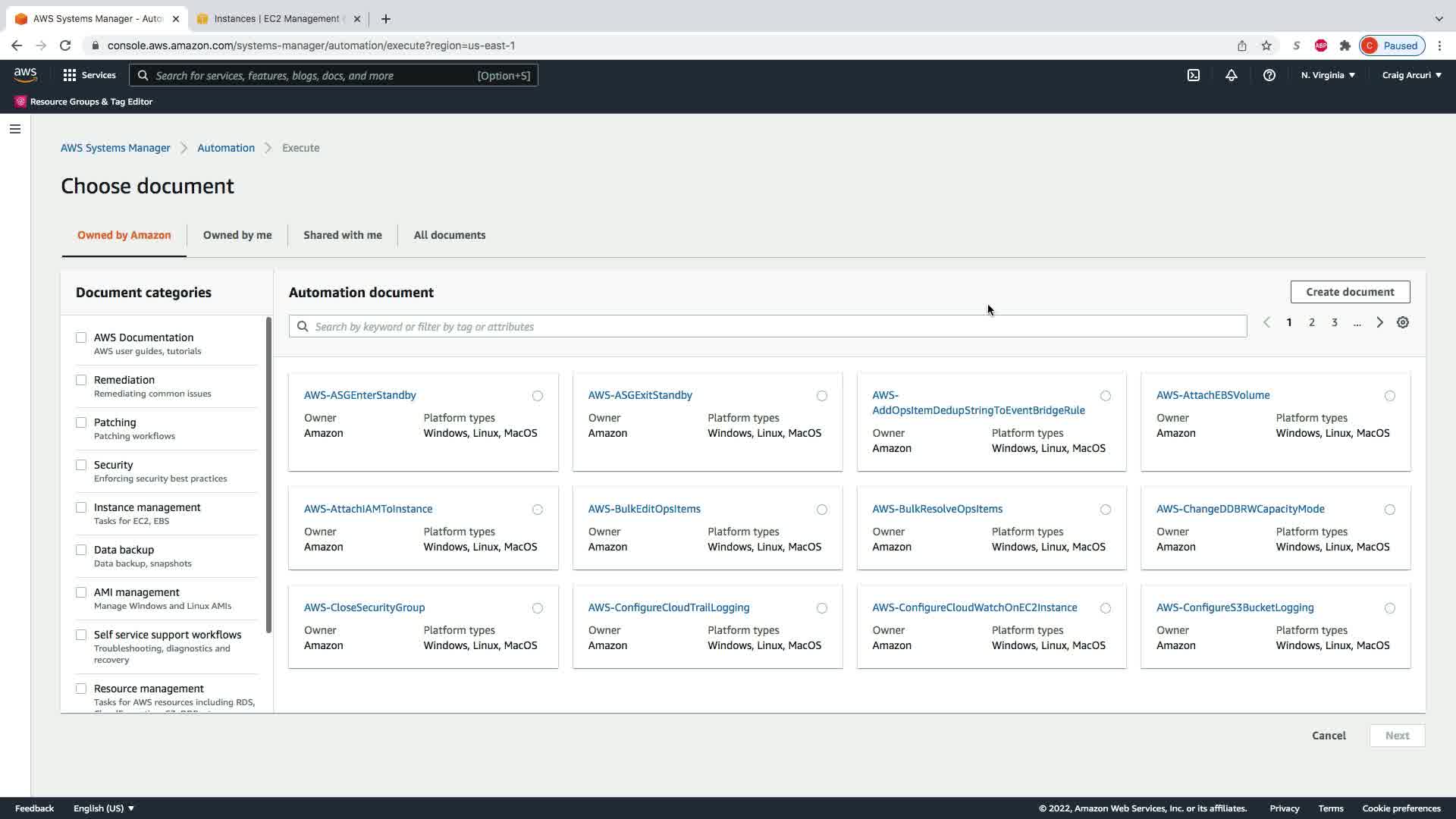Open the help question mark icon
Viewport: 1456px width, 819px height.
1269,75
